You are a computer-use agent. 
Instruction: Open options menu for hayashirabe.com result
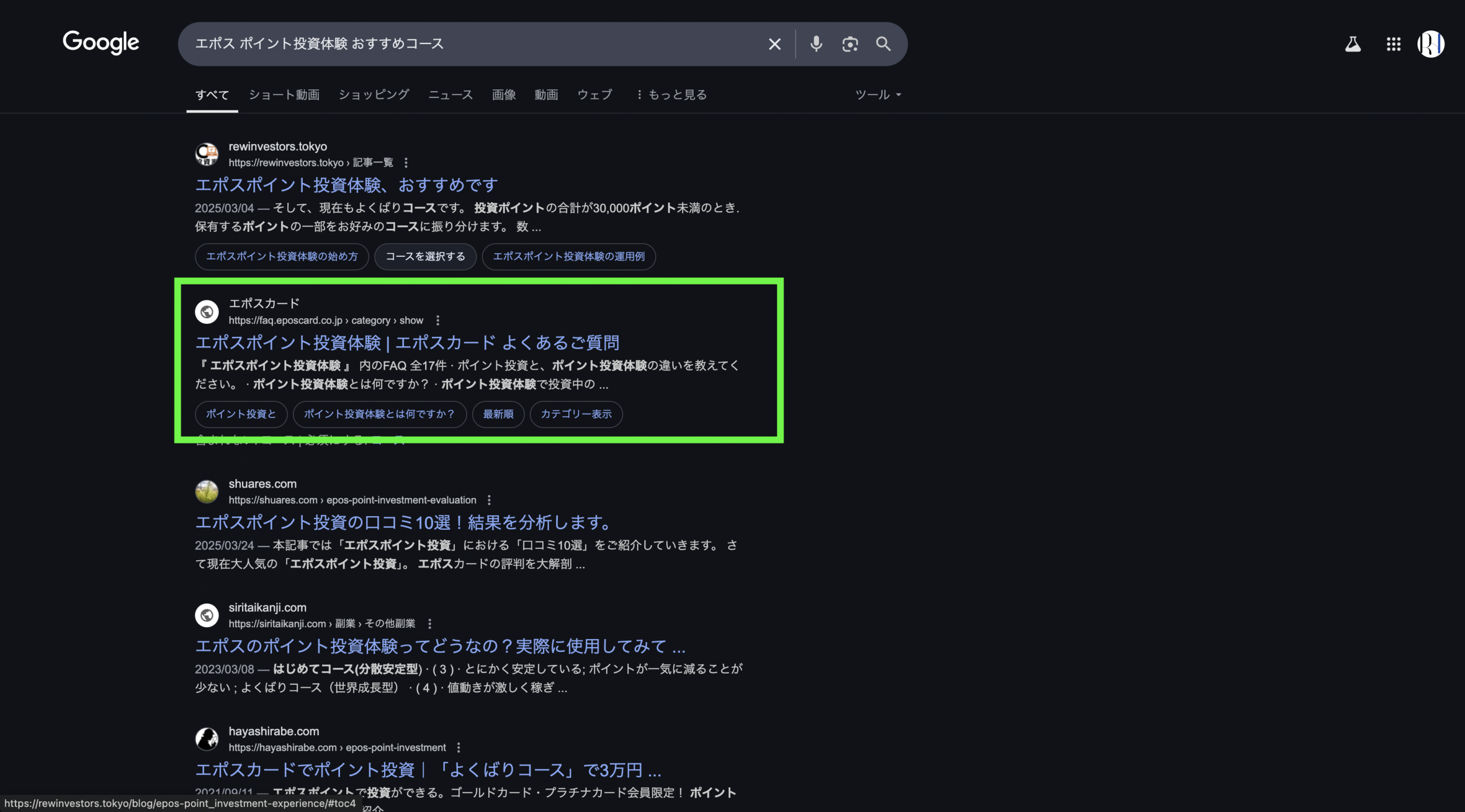pyautogui.click(x=458, y=748)
